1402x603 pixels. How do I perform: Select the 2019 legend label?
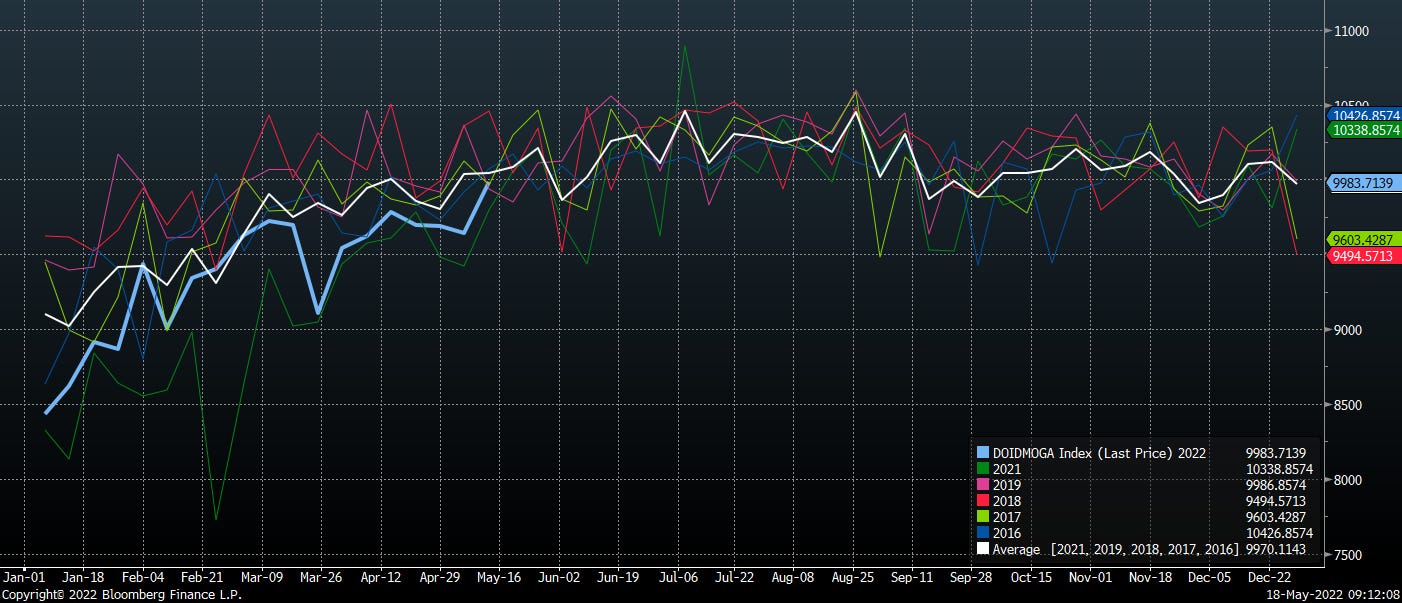tap(1007, 485)
